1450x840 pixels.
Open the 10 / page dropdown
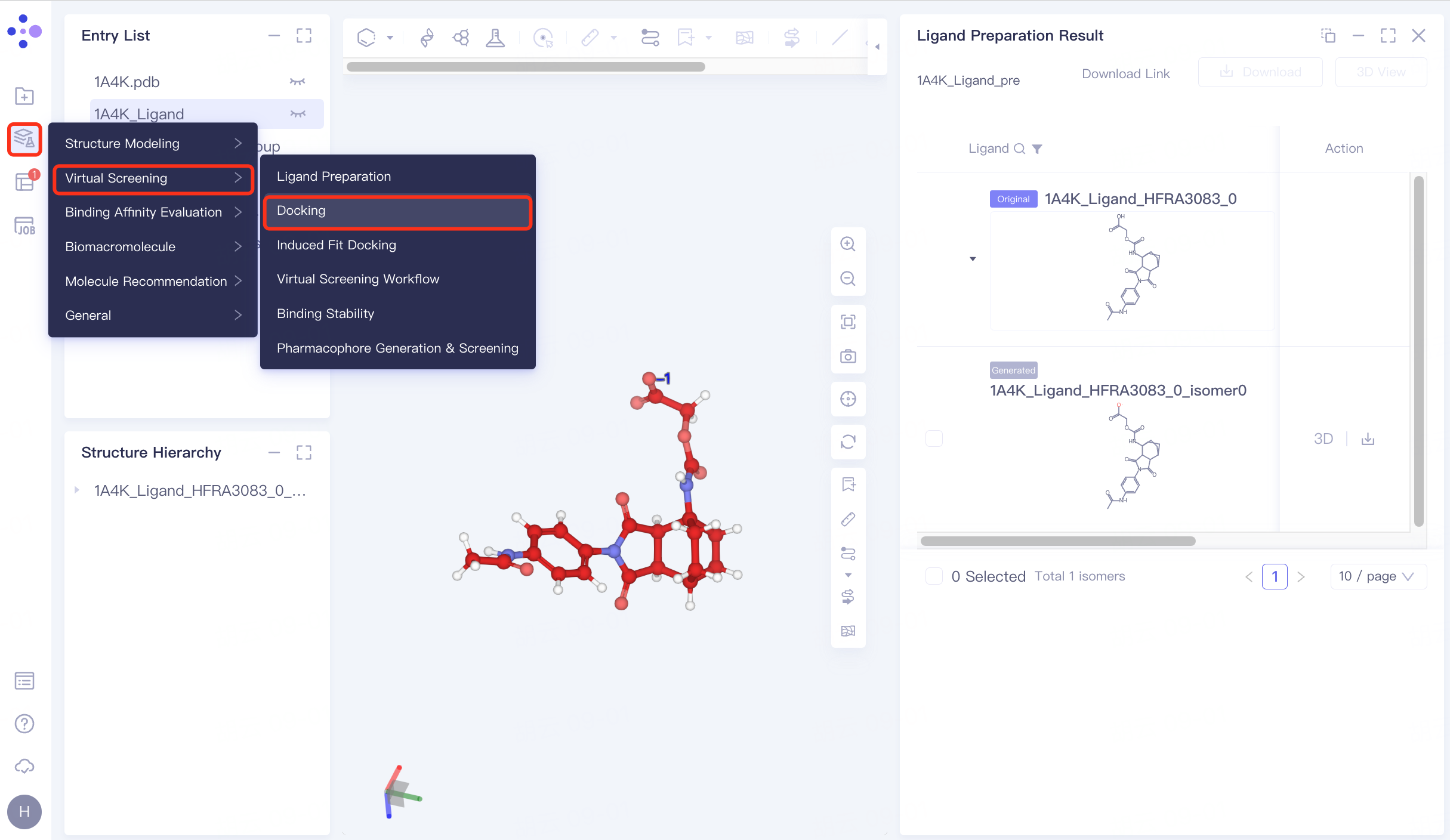tap(1378, 576)
